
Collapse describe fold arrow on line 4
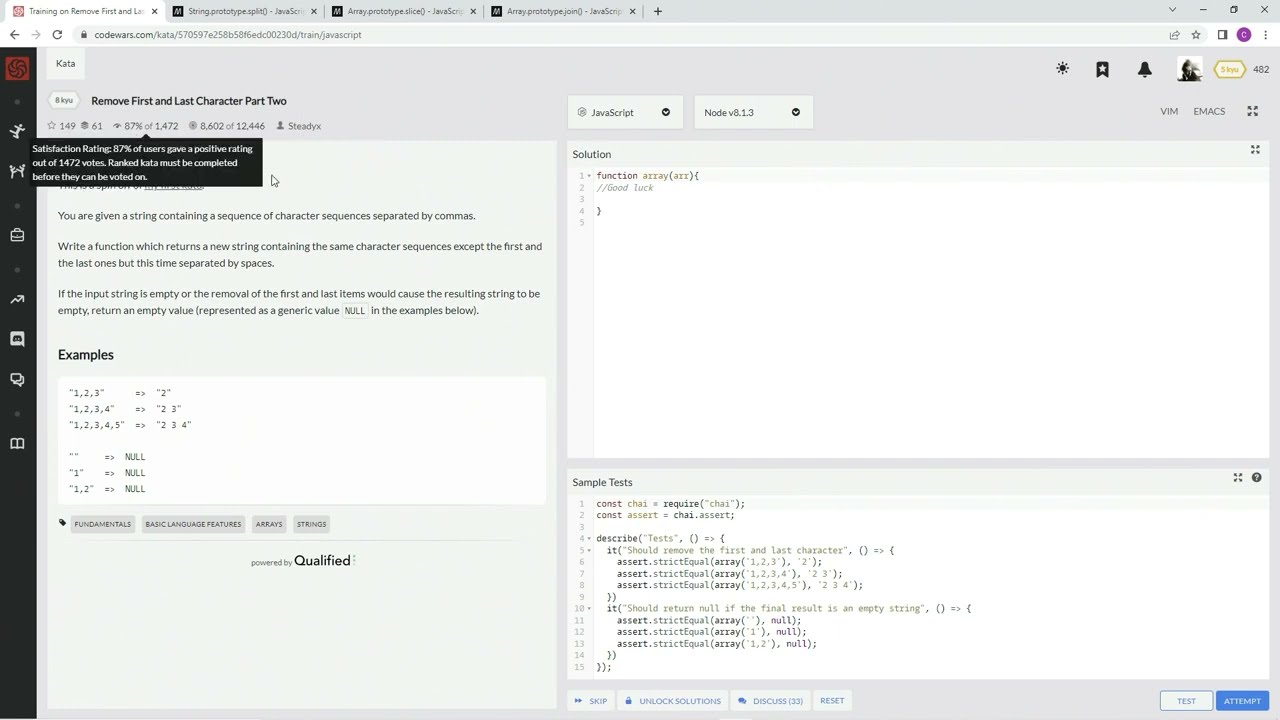(589, 539)
